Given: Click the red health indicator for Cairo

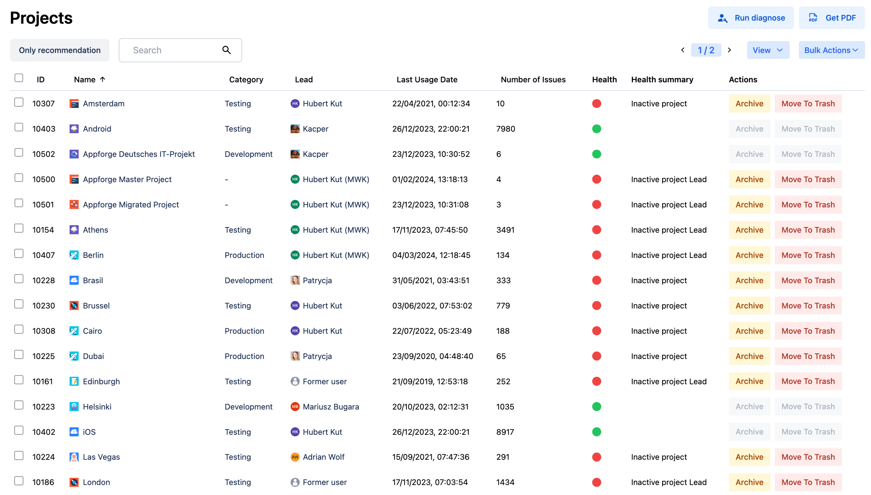Looking at the screenshot, I should coord(597,331).
